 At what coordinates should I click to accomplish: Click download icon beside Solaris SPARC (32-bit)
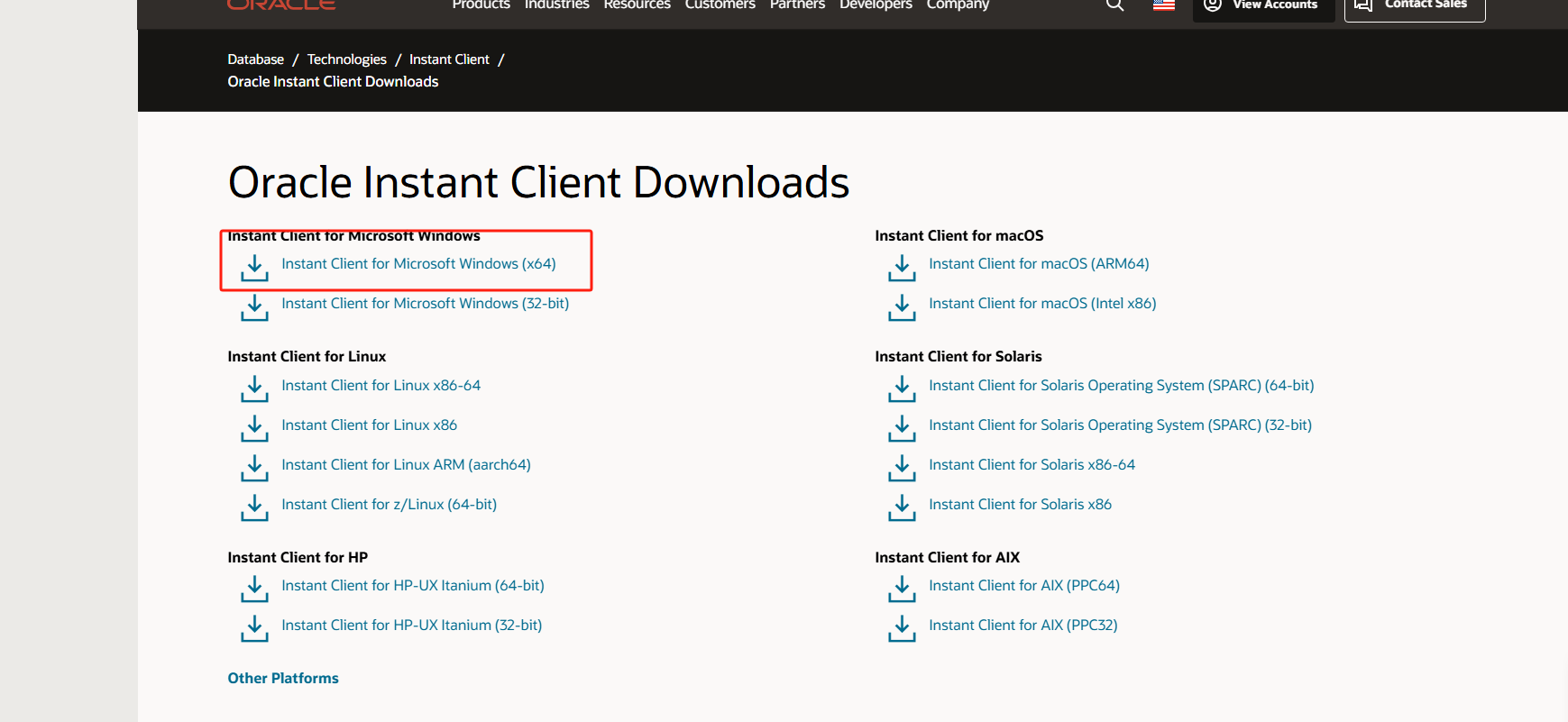902,429
